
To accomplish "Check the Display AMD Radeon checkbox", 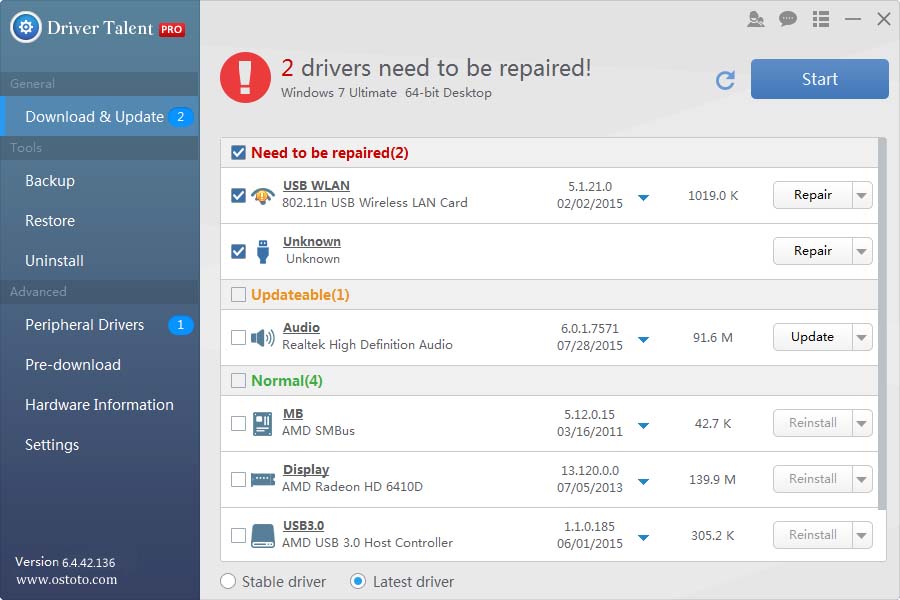I will pos(238,479).
